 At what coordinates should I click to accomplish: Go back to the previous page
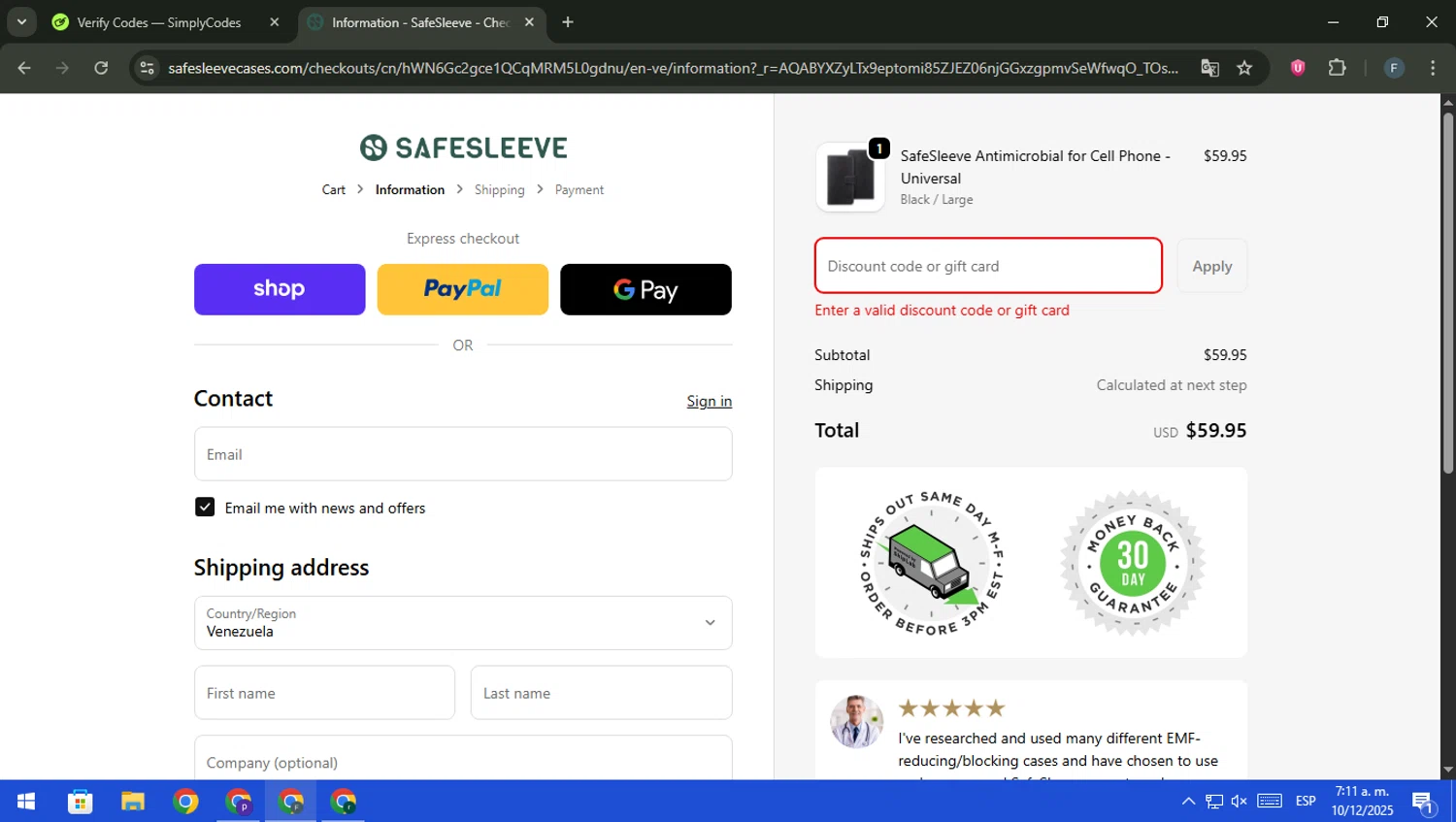(x=24, y=68)
